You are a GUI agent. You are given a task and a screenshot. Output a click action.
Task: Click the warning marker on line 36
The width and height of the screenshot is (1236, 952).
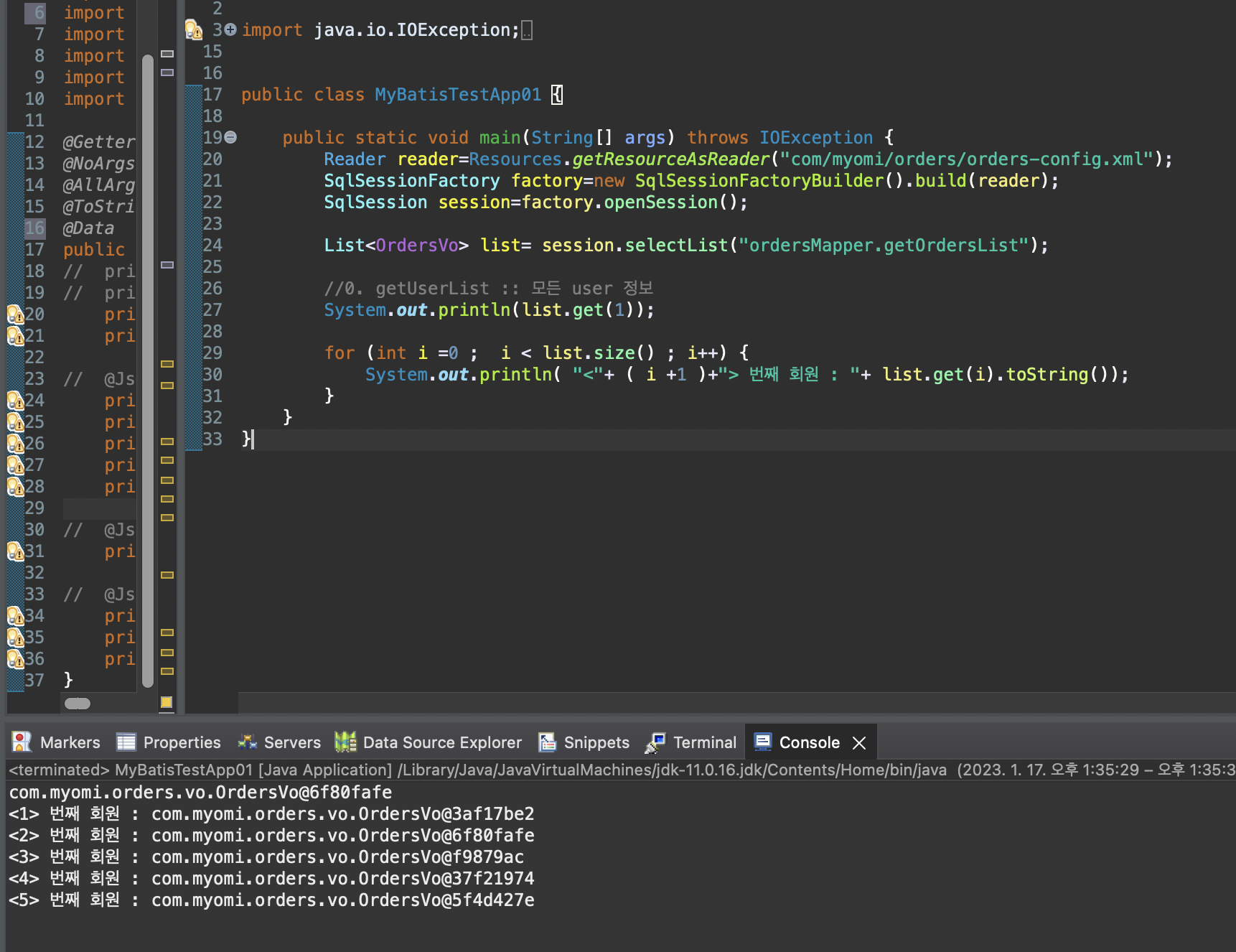click(x=15, y=659)
